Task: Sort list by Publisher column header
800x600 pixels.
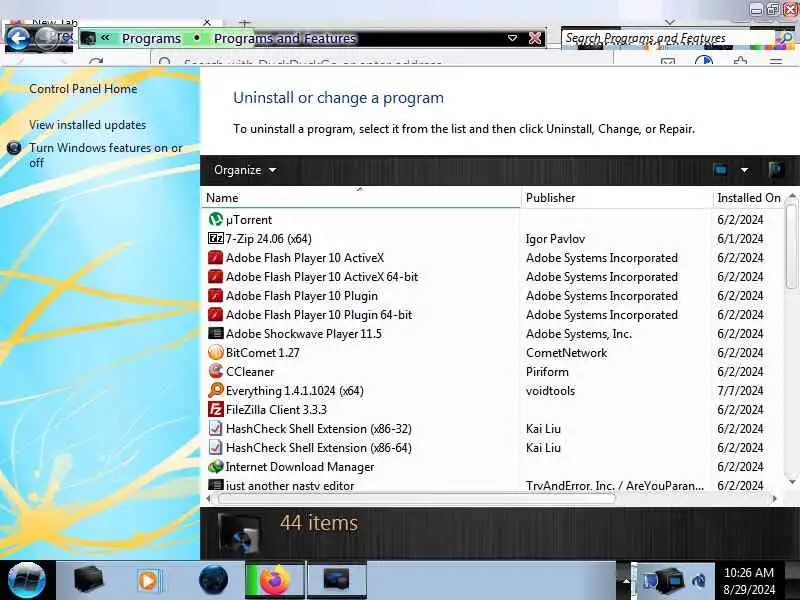Action: pos(617,197)
